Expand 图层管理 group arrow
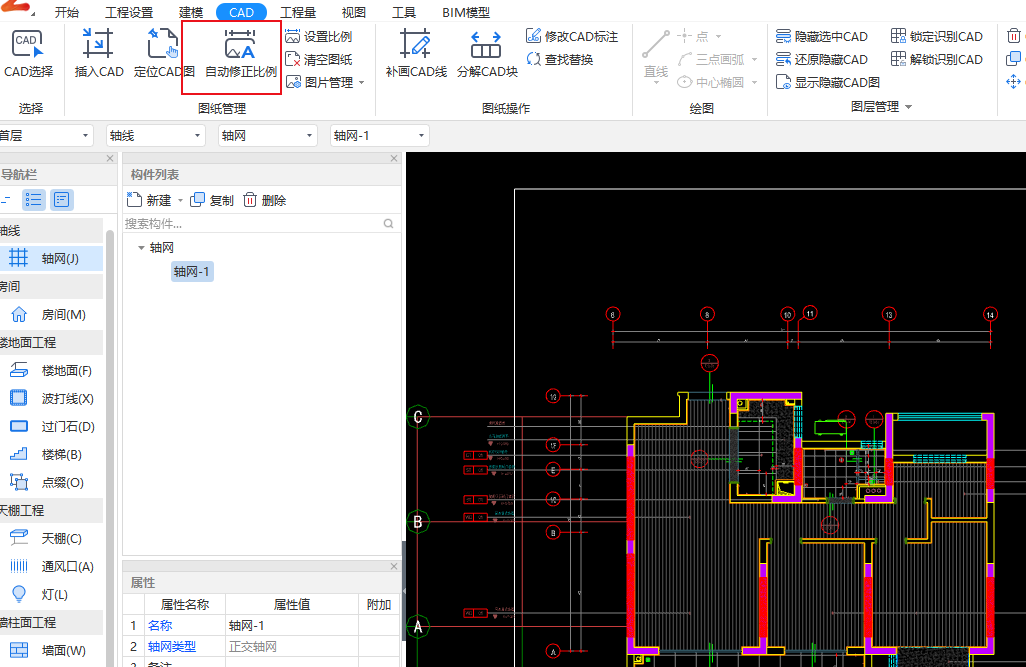The width and height of the screenshot is (1026, 667). coord(908,107)
